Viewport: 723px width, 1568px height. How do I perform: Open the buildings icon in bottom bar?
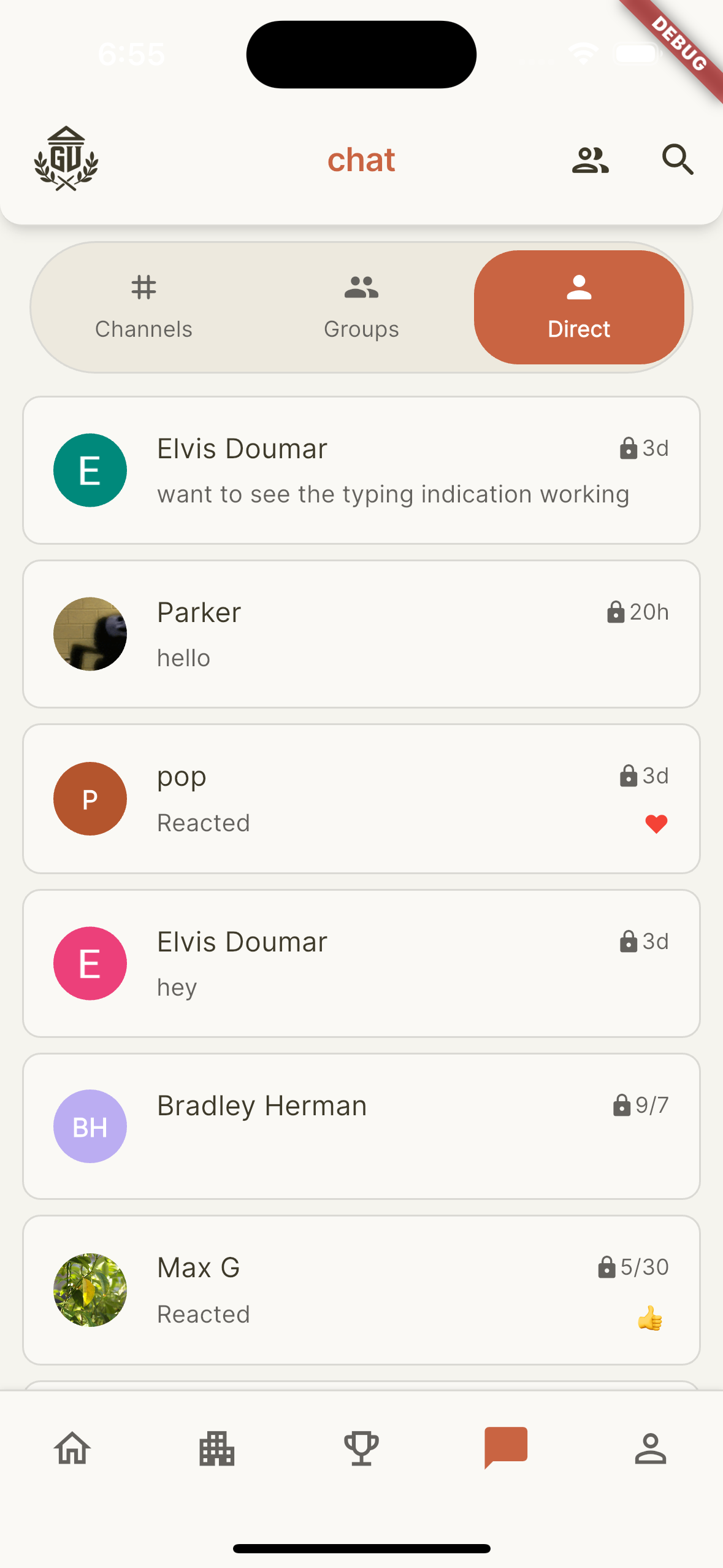[217, 1448]
